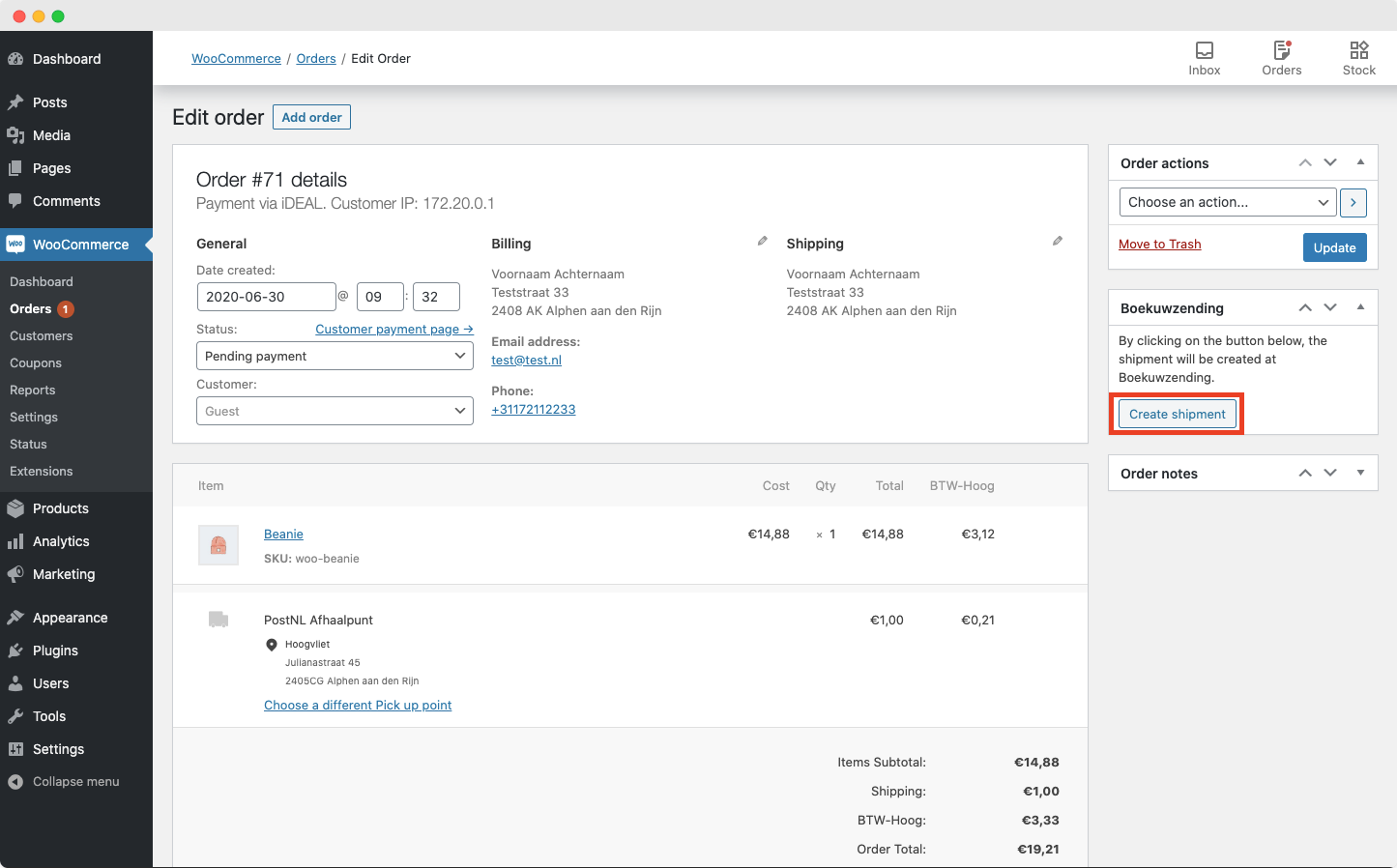
Task: Open WooCommerce Customers submenu item
Action: 42,336
